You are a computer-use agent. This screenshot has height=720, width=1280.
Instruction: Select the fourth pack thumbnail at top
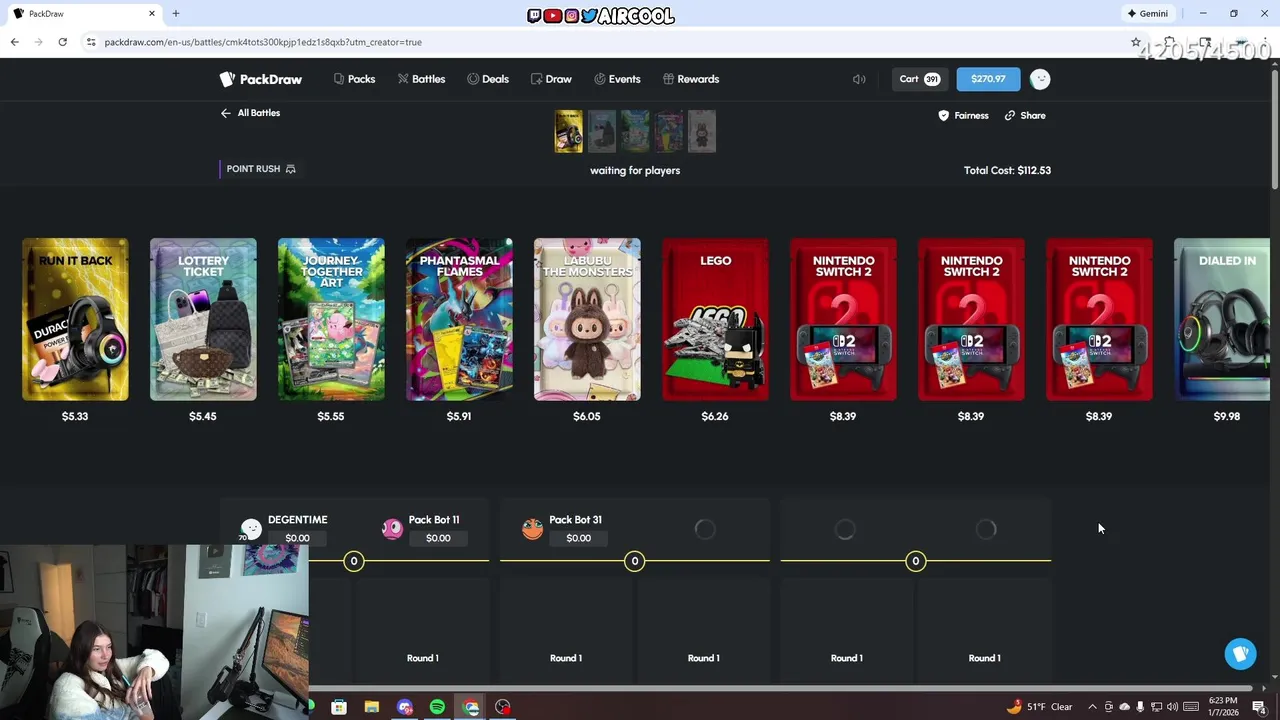(669, 131)
